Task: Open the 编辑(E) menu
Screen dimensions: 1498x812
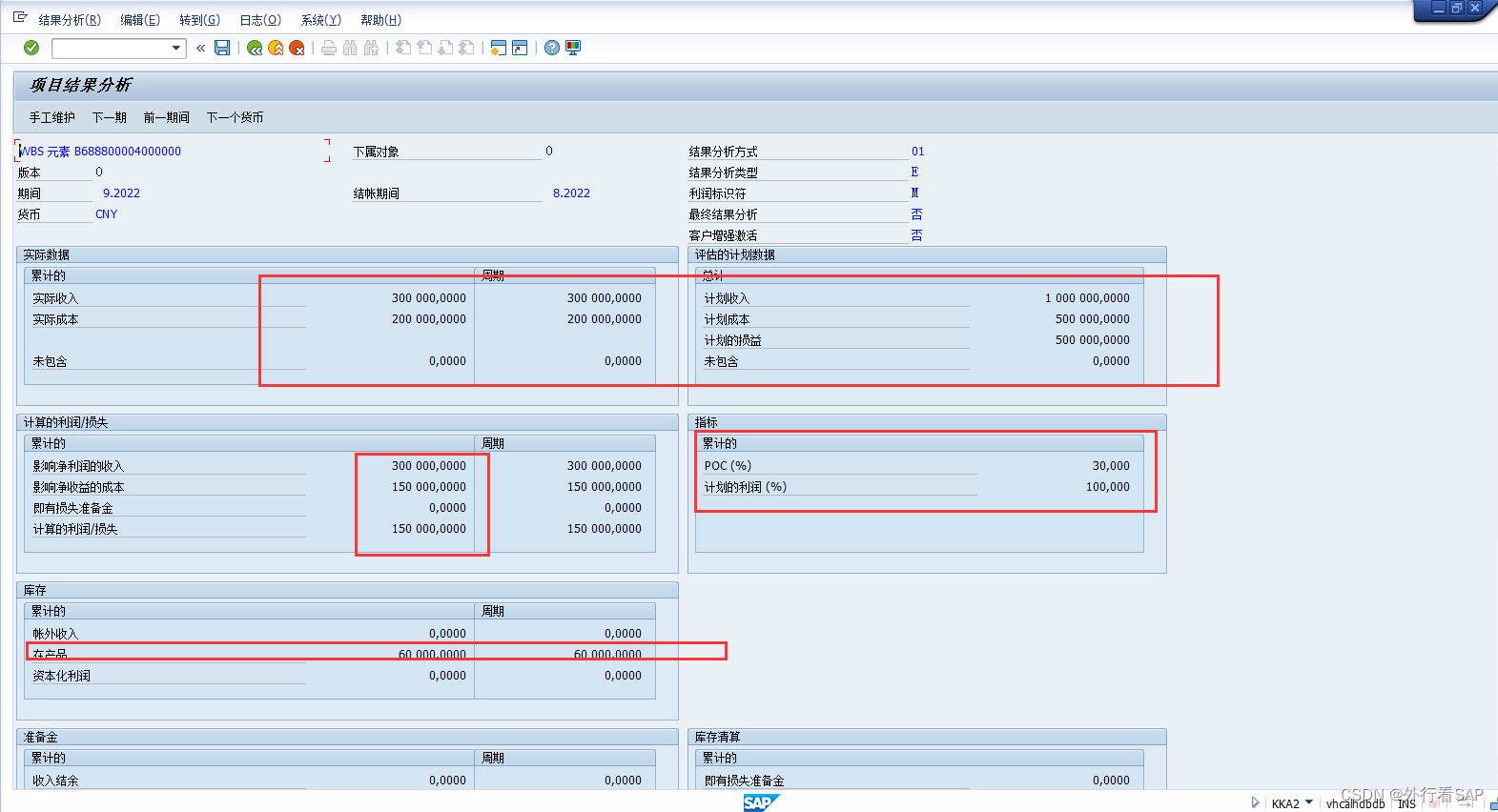Action: tap(140, 20)
